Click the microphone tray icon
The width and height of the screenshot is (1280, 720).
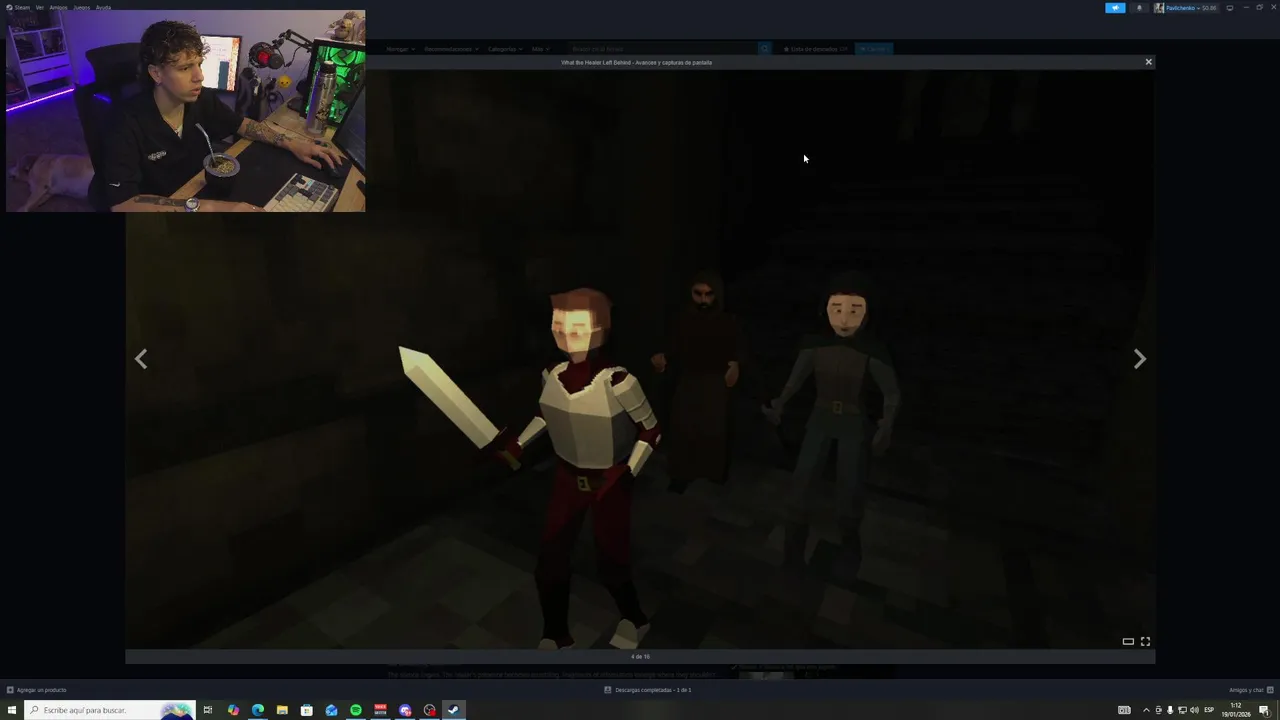click(1170, 710)
